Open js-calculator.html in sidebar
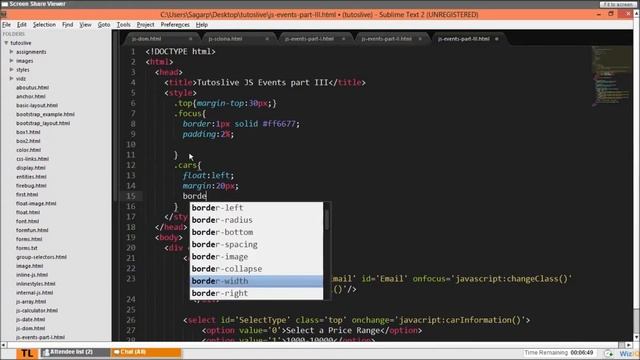Image resolution: width=640 pixels, height=360 pixels. click(x=37, y=311)
